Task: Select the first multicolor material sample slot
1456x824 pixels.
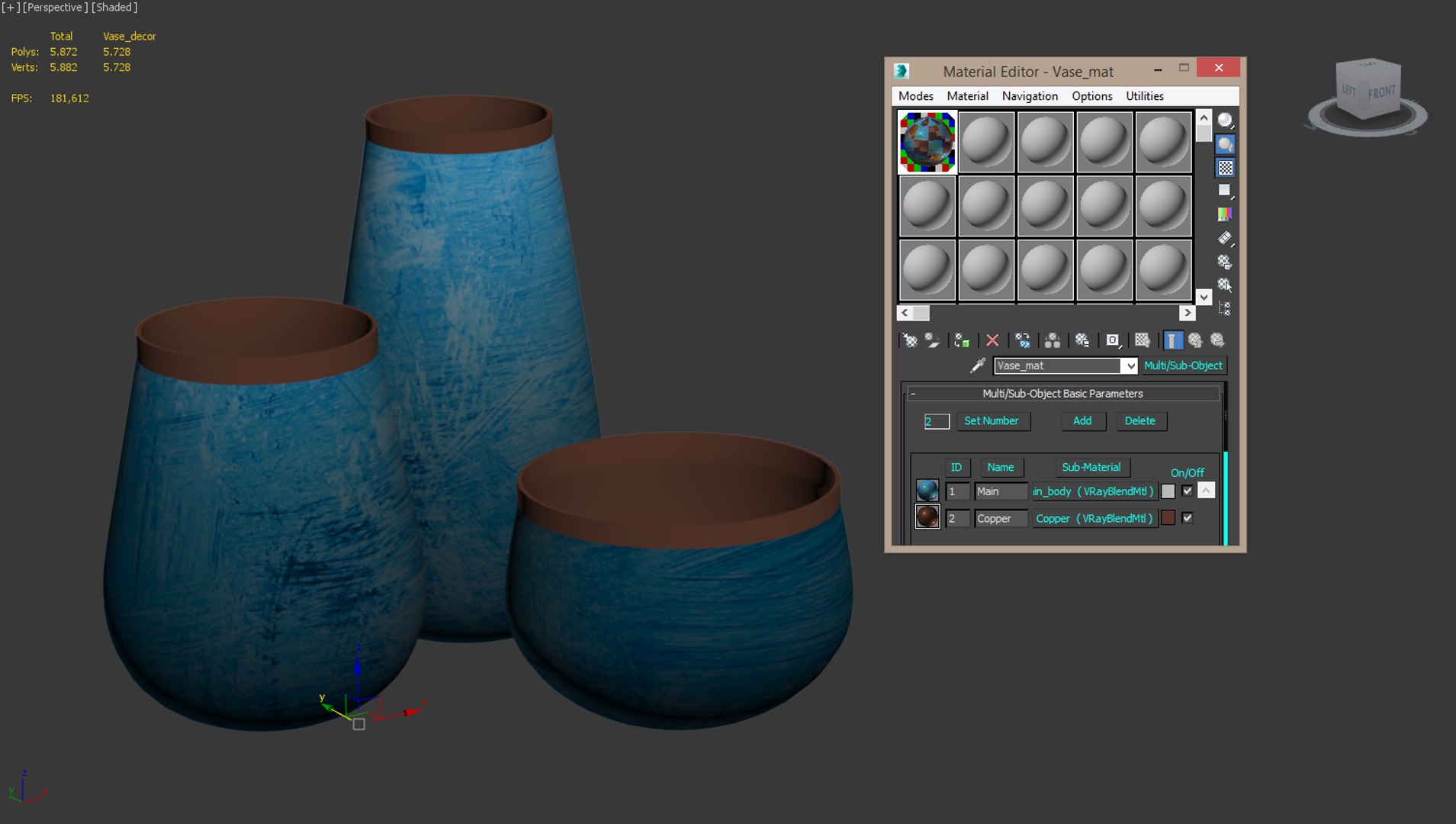Action: coord(927,142)
